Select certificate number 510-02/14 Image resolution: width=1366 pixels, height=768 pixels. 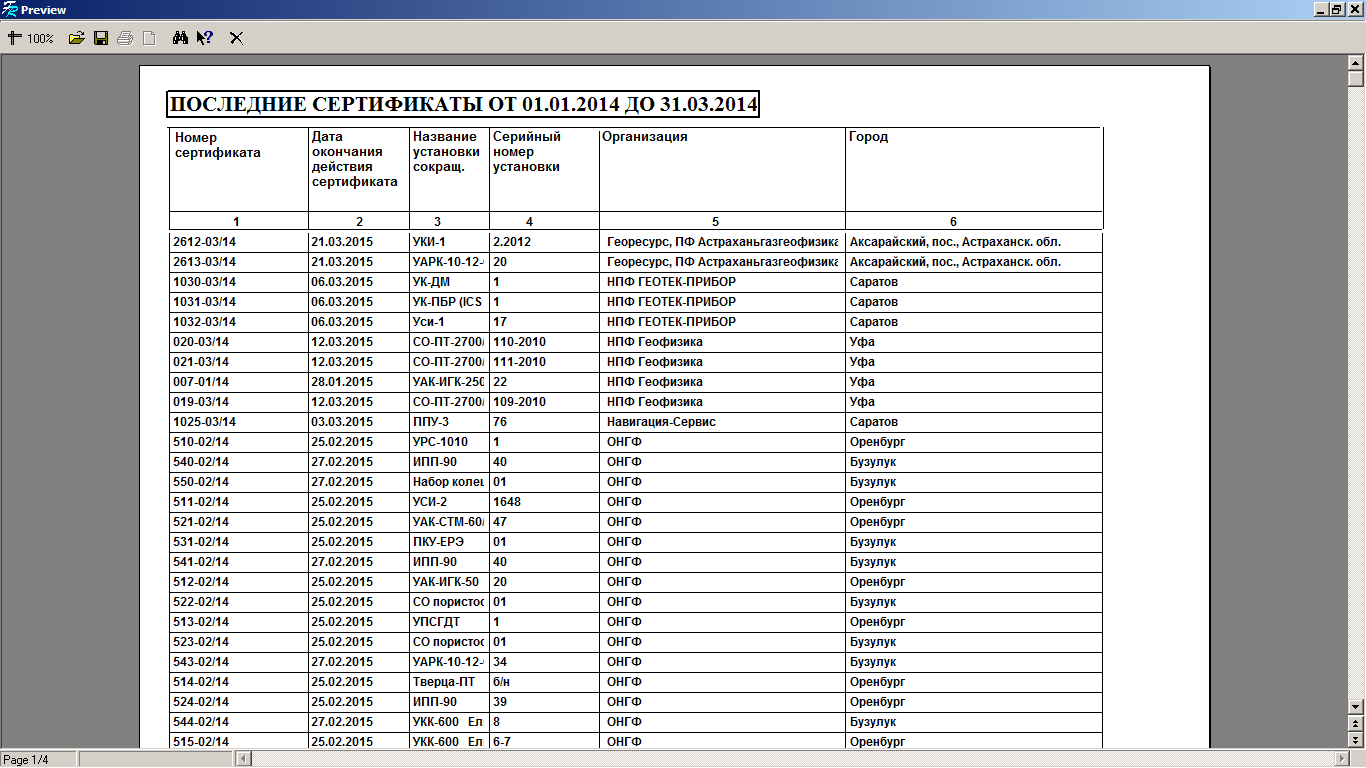pos(201,442)
